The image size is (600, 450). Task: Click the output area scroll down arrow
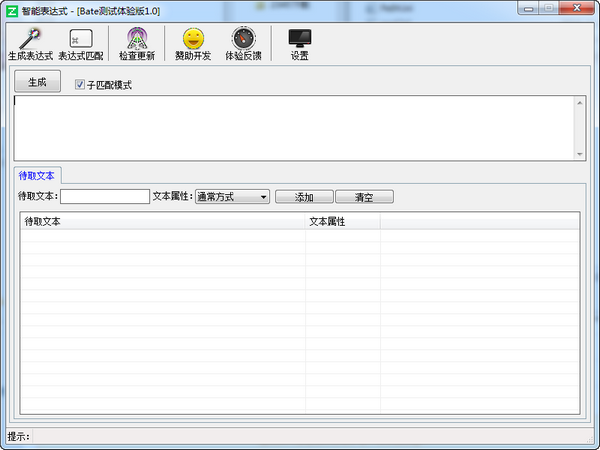click(x=580, y=154)
